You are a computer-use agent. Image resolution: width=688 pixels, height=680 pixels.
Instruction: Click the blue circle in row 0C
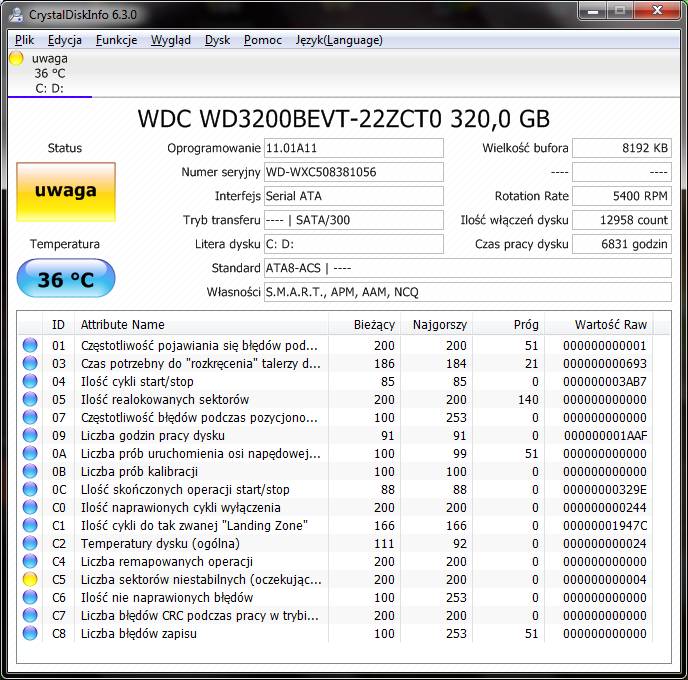coord(30,489)
